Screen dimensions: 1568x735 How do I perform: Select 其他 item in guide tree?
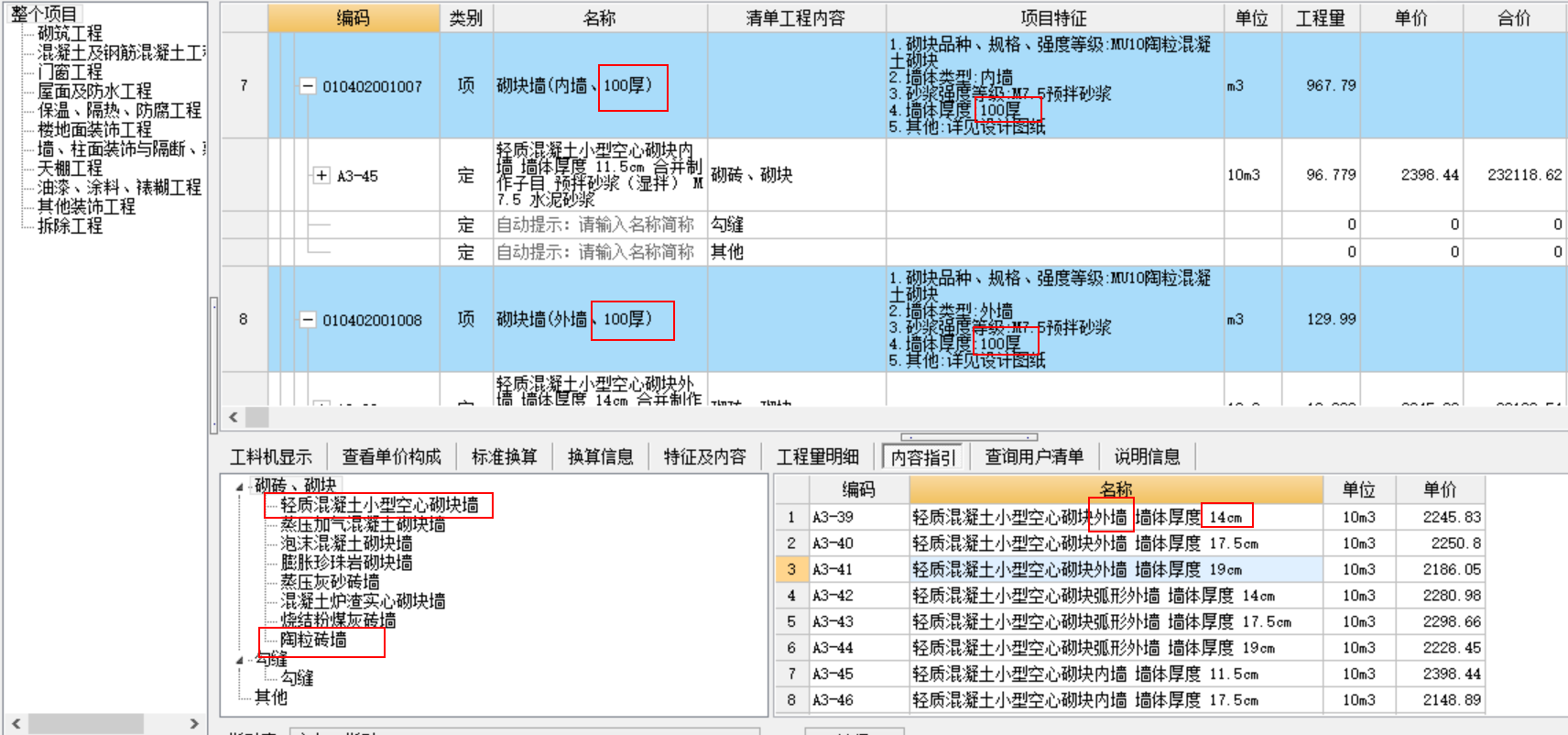coord(271,697)
